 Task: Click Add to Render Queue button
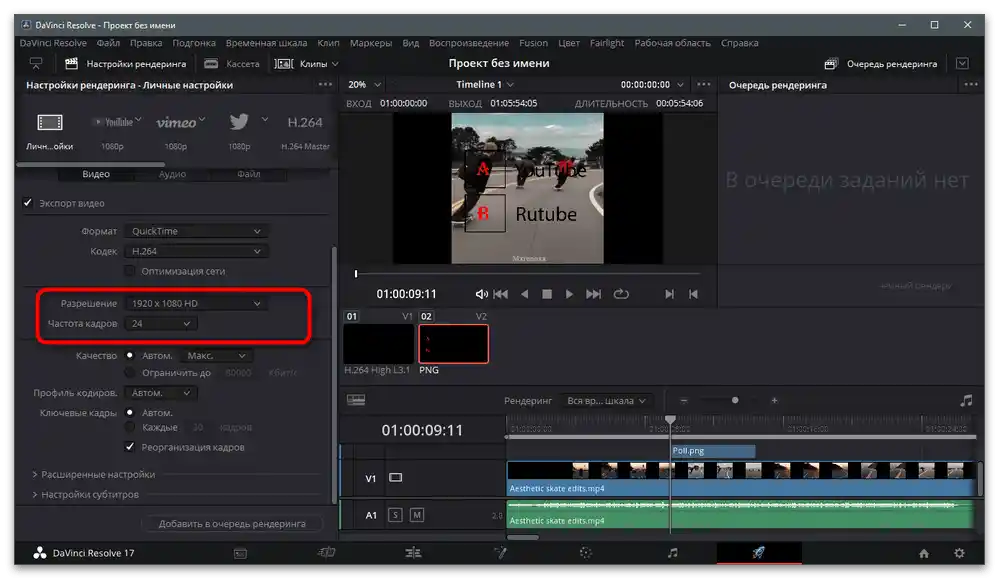tap(232, 524)
